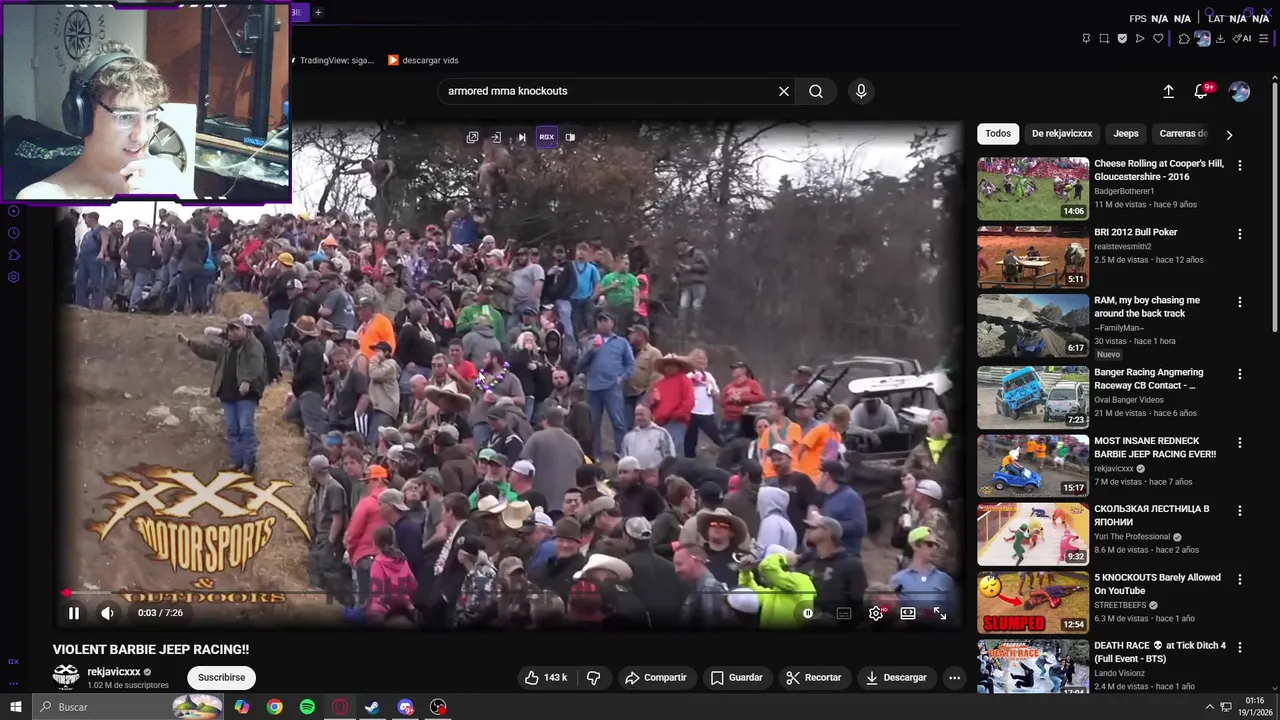Open browser downloads icon
This screenshot has height=720, width=1280.
[x=1220, y=39]
